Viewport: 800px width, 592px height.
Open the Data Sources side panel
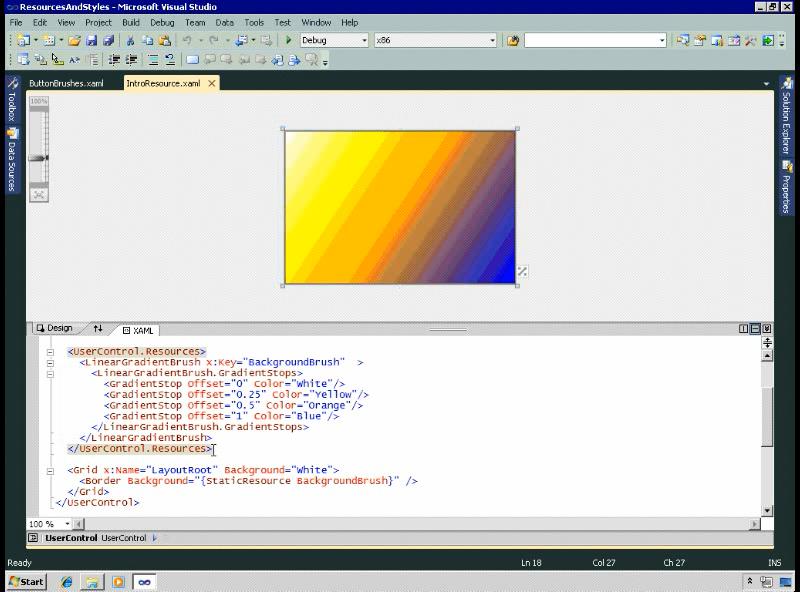(12, 160)
